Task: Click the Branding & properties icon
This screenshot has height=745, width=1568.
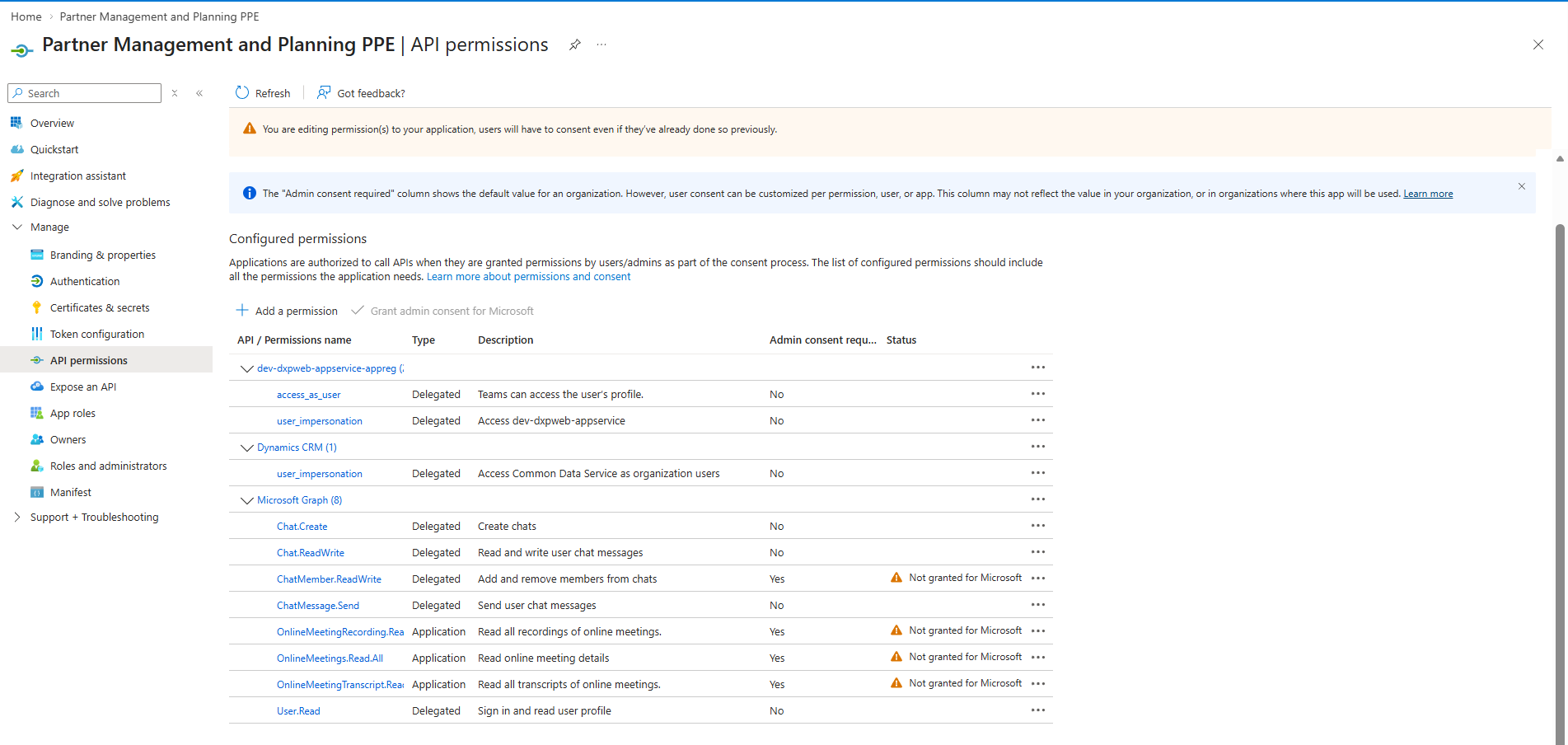Action: [x=36, y=255]
